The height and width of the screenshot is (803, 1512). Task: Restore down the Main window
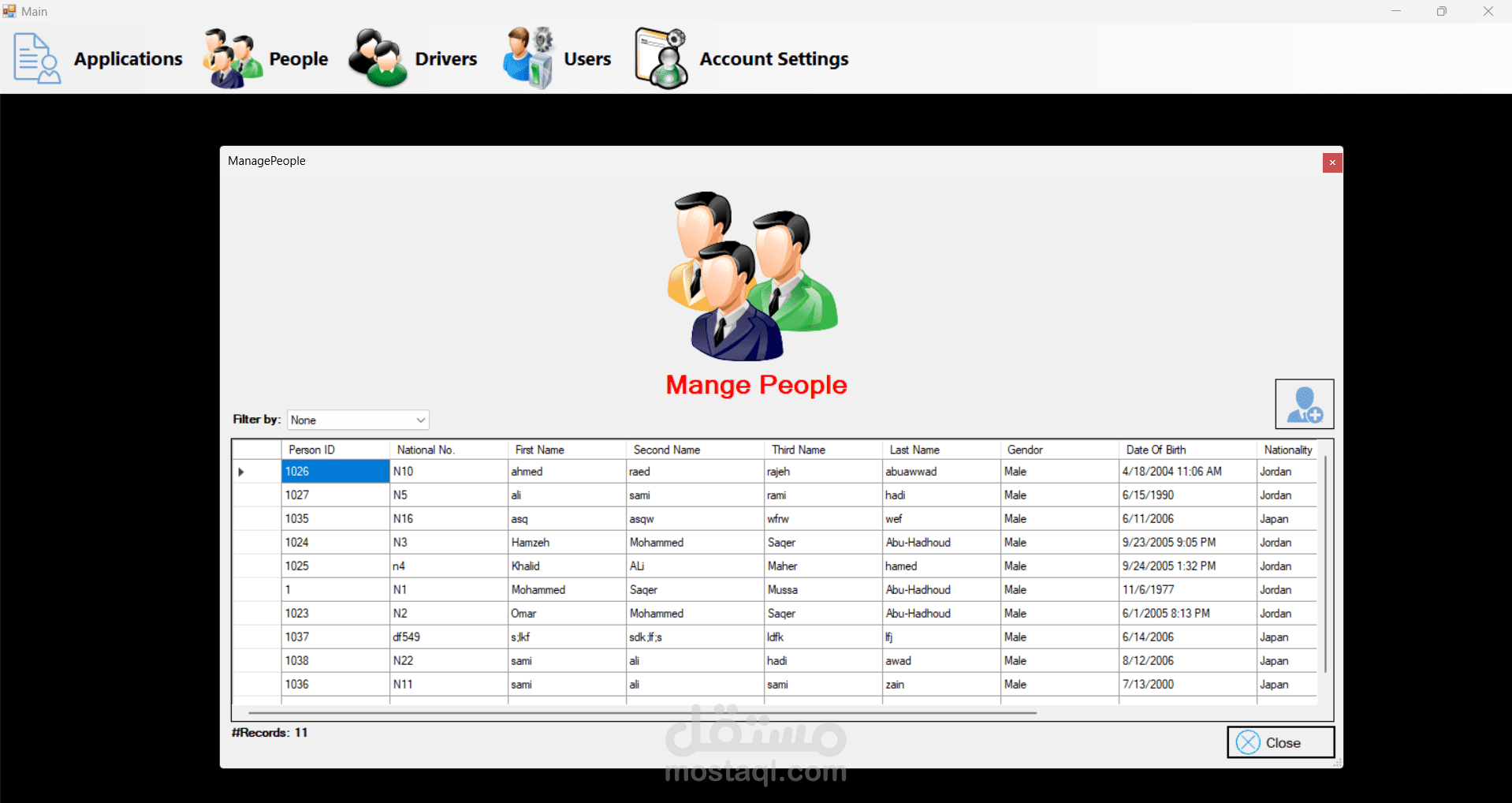(x=1442, y=11)
